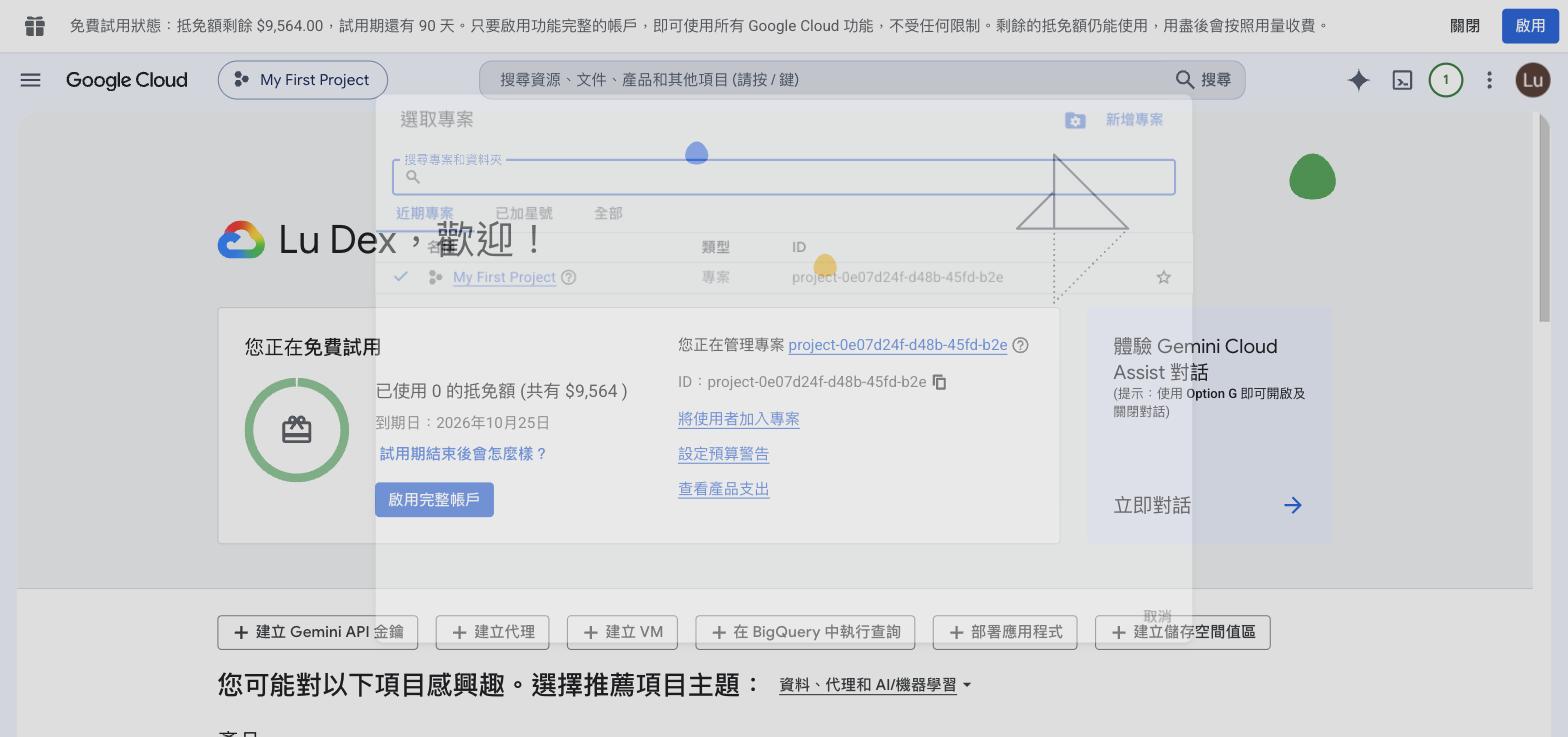Click 取消 to dismiss project picker
The image size is (1568, 737).
coord(1157,616)
